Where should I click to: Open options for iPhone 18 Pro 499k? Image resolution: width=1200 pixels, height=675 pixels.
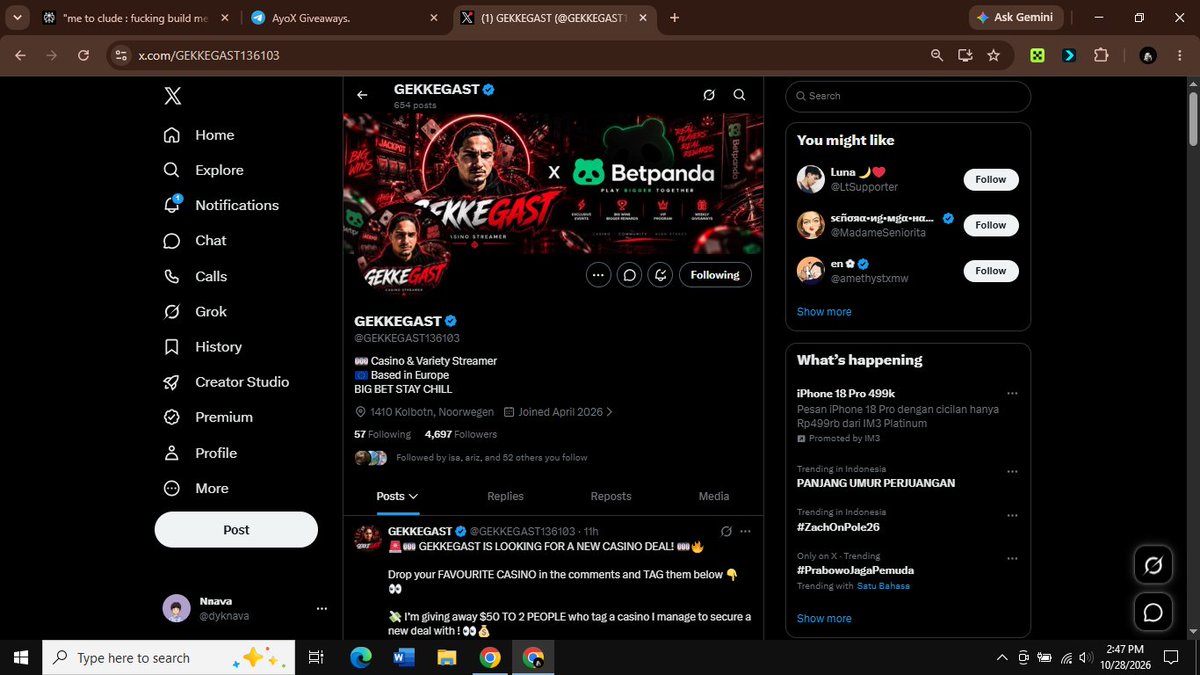click(1012, 394)
